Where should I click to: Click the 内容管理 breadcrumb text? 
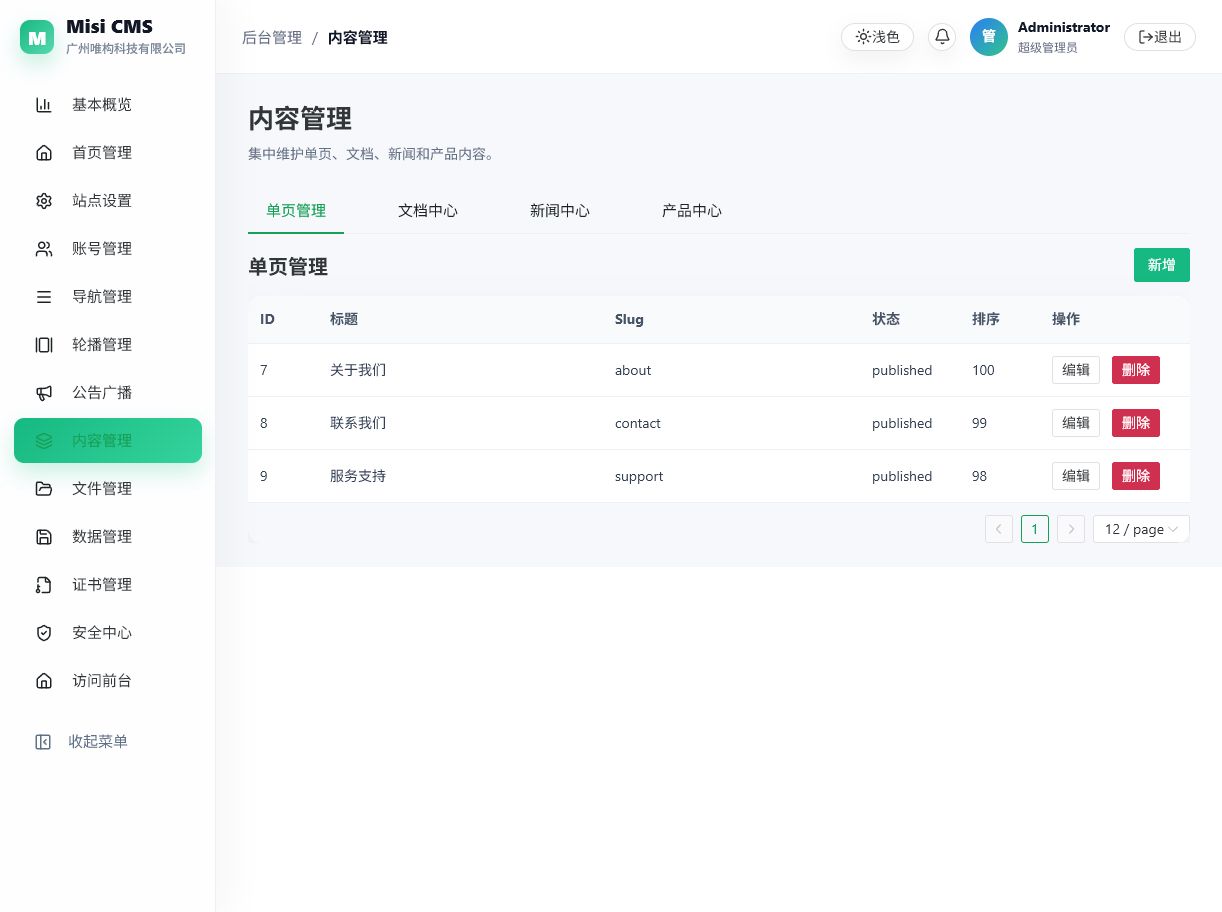pyautogui.click(x=358, y=38)
